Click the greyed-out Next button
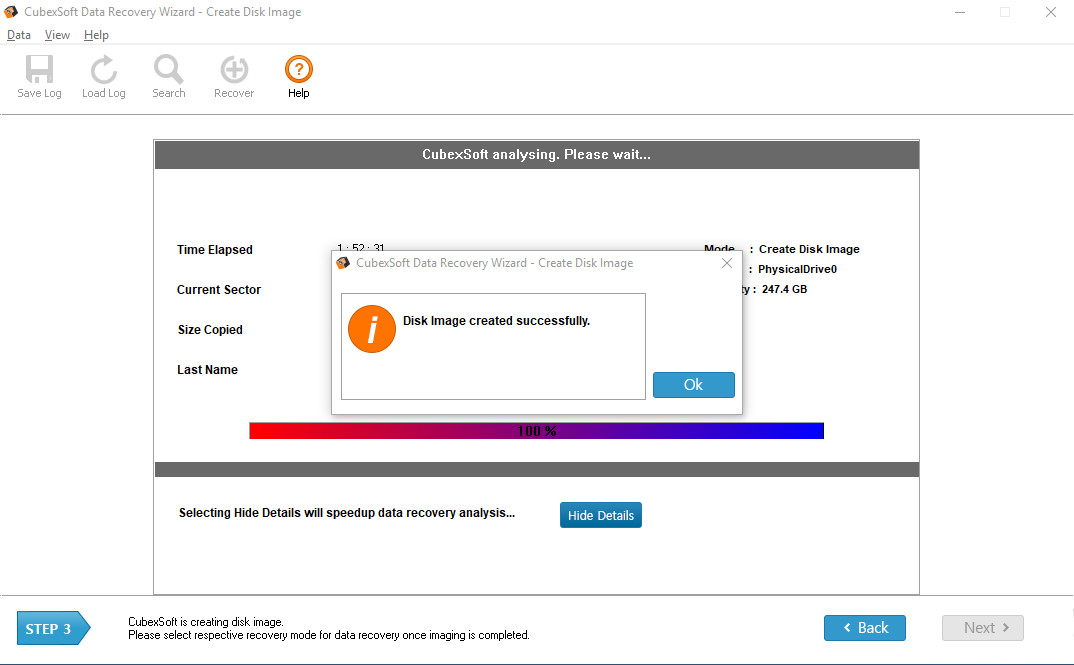Image resolution: width=1074 pixels, height=665 pixels. [982, 628]
